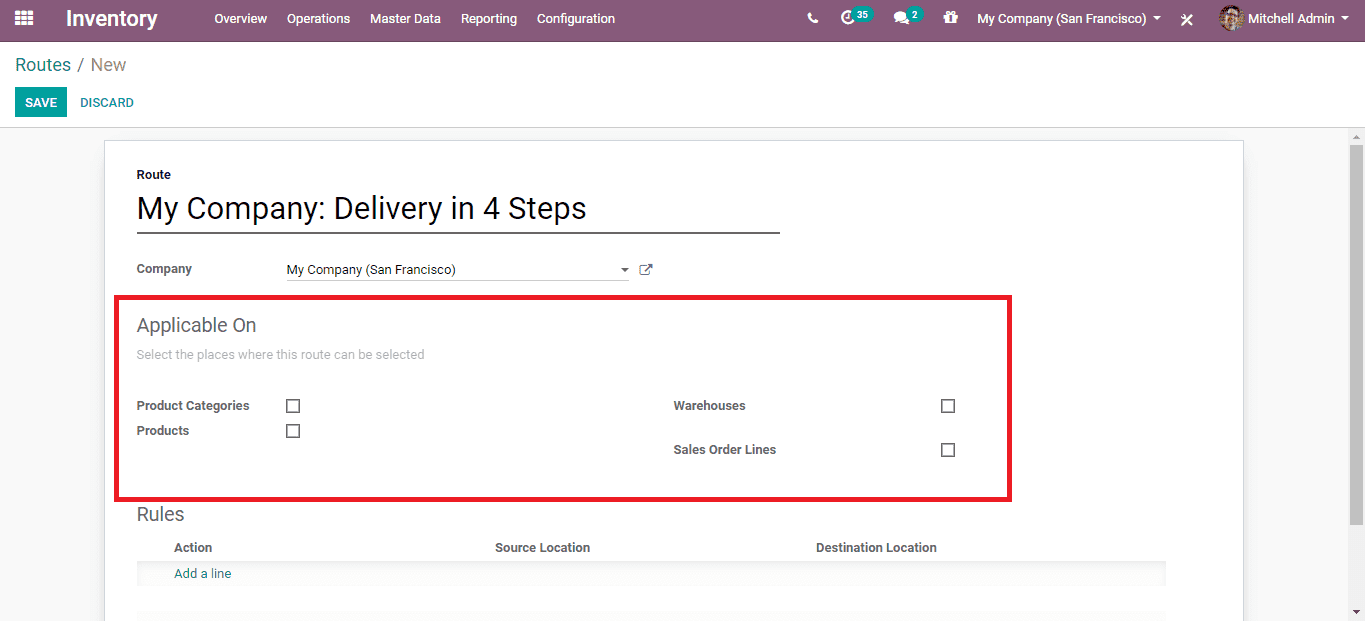Click the New breadcrumb text
The width and height of the screenshot is (1365, 621).
point(108,65)
